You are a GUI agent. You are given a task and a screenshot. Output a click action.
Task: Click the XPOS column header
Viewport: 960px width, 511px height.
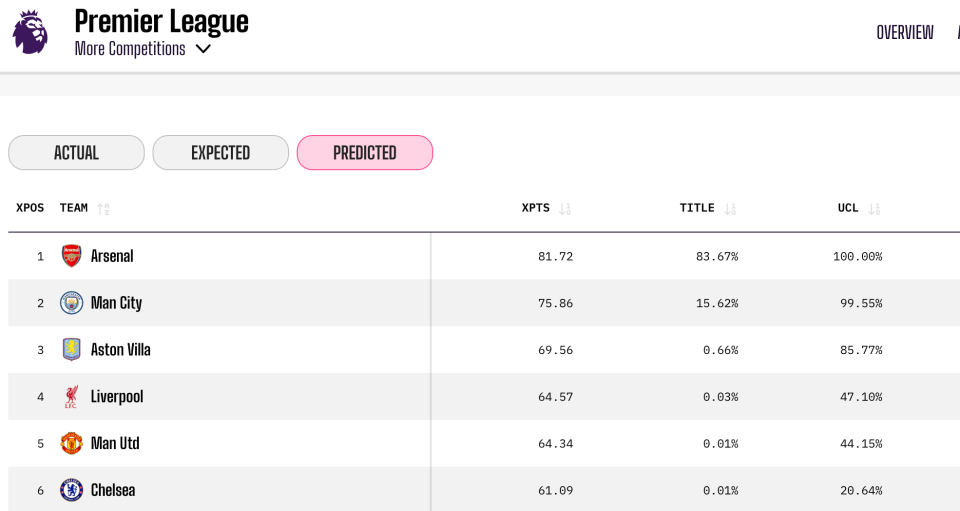tap(30, 208)
